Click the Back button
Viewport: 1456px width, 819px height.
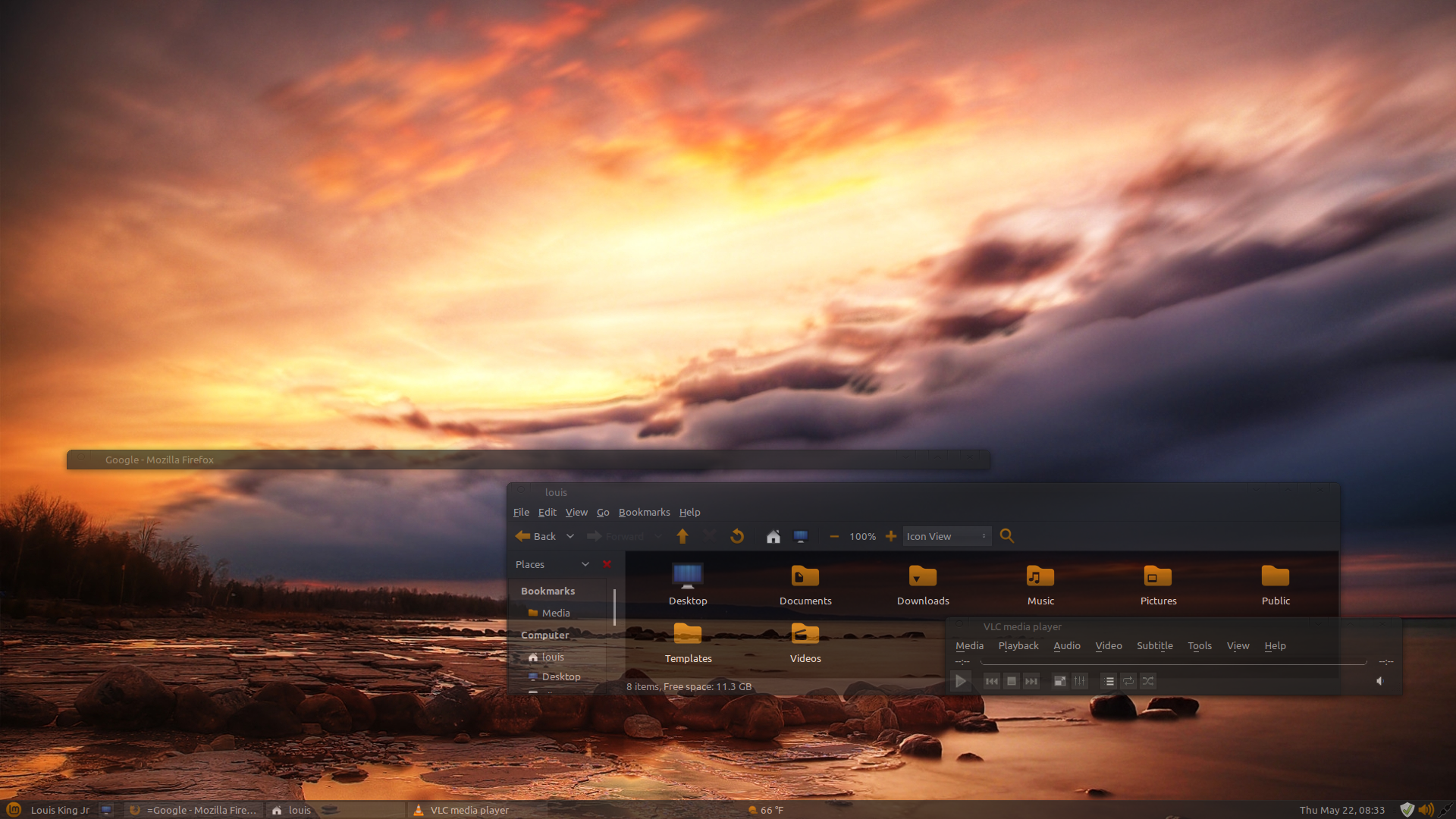[535, 536]
